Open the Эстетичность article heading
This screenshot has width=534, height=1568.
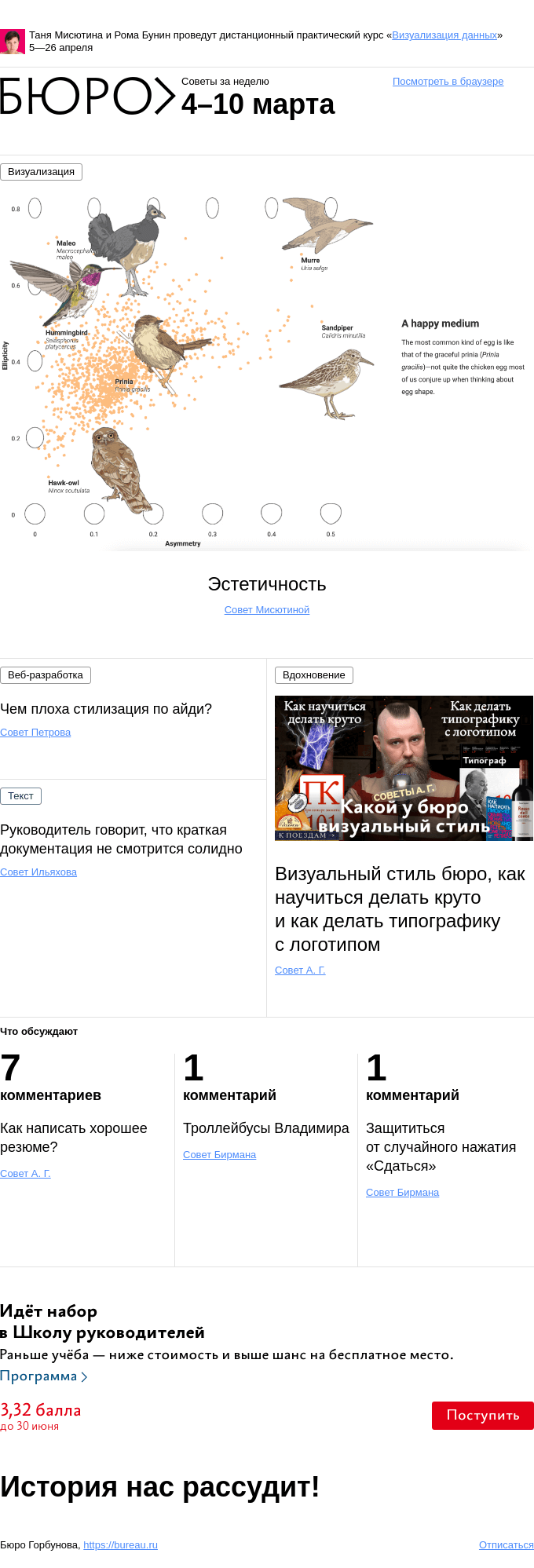click(x=267, y=584)
